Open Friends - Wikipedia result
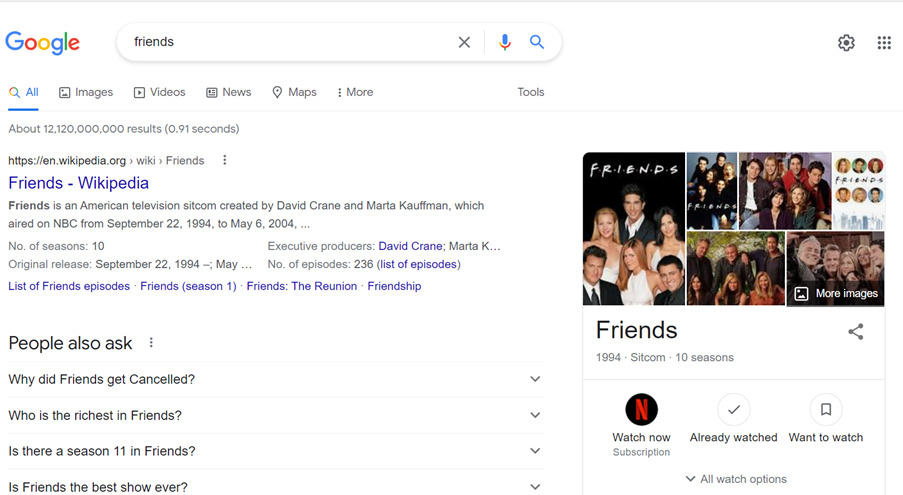 pos(78,183)
